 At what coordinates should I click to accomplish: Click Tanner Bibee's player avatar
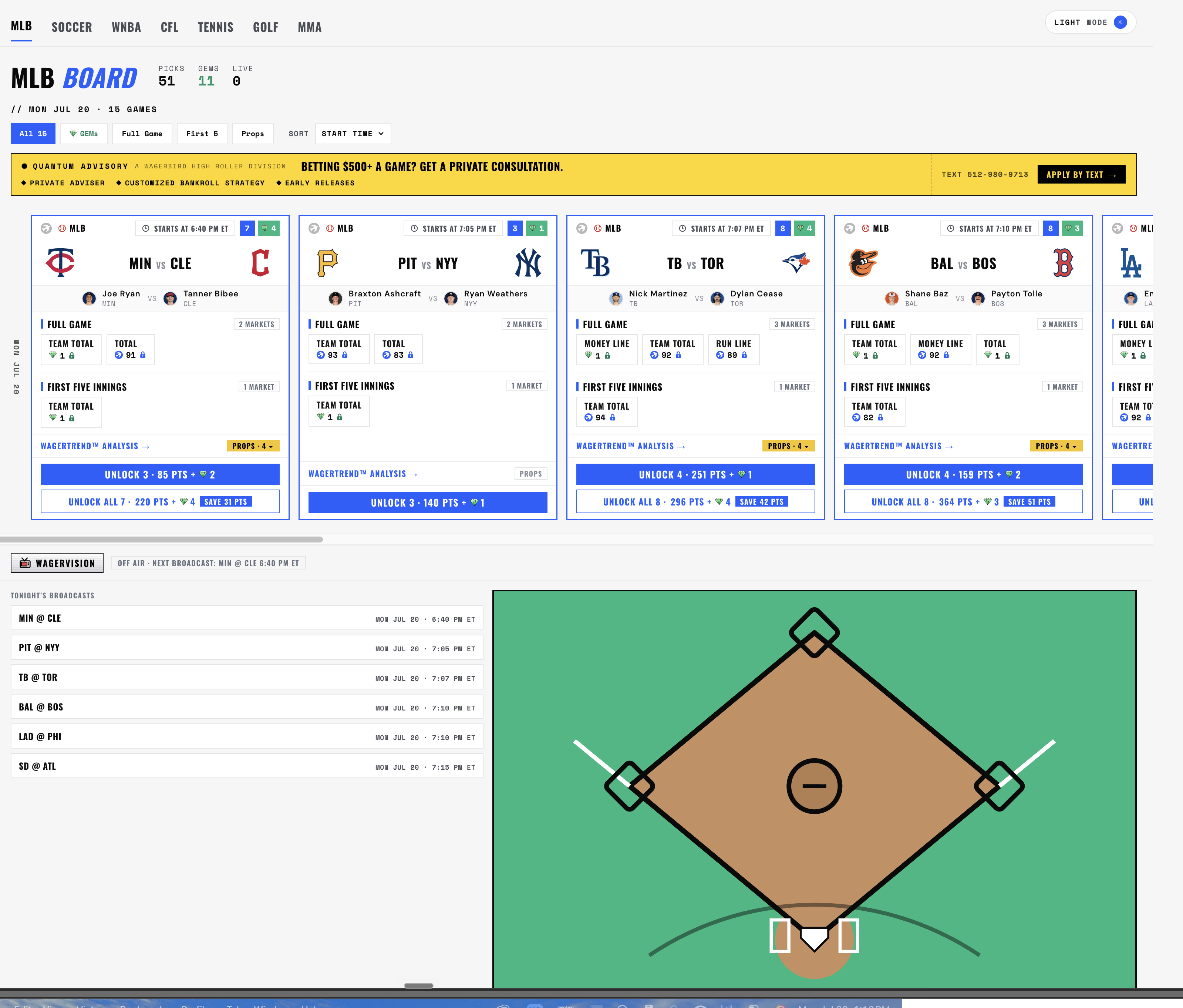click(x=170, y=298)
